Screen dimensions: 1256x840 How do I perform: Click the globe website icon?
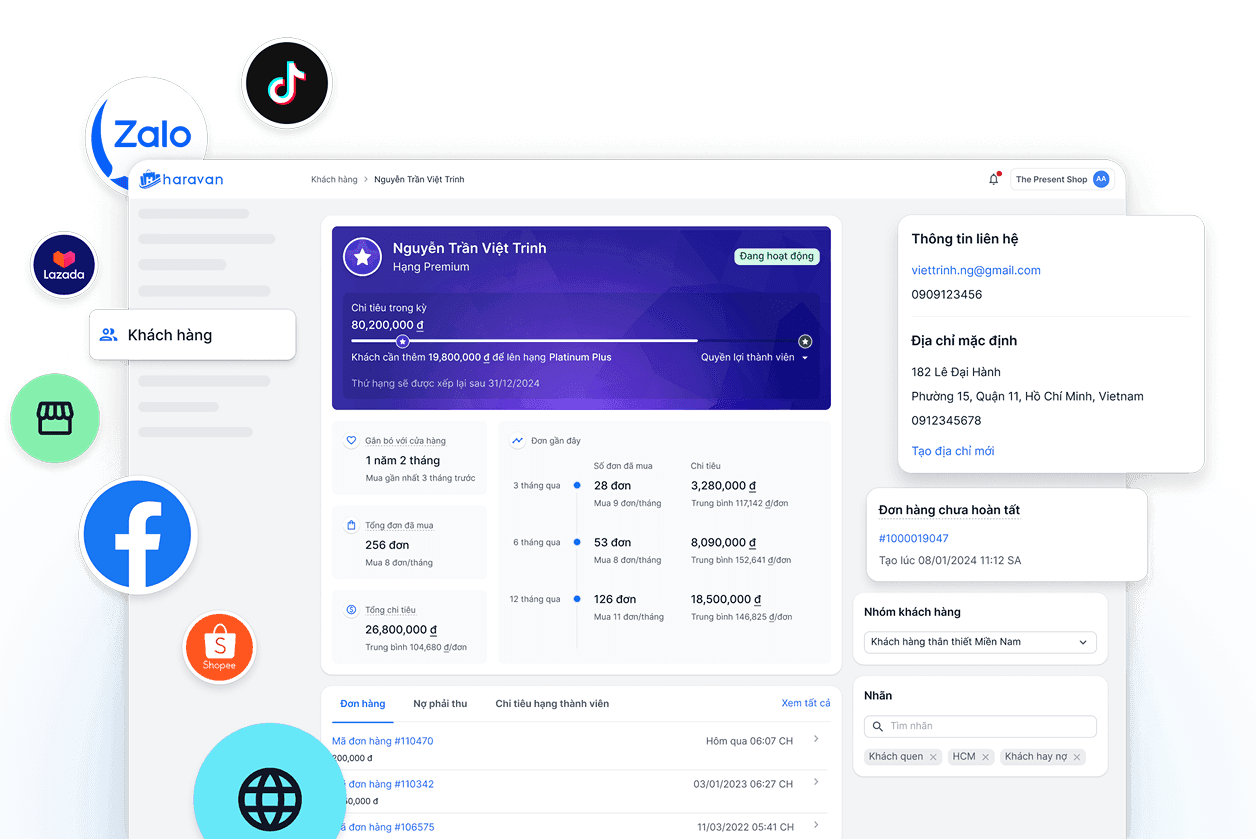tap(269, 797)
